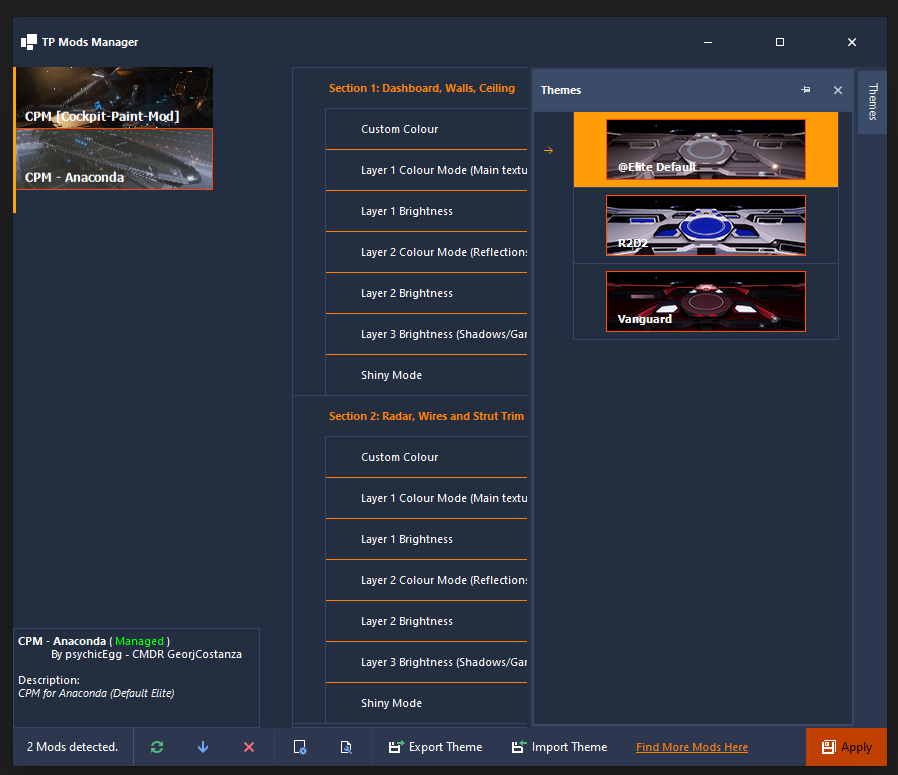898x775 pixels.
Task: Select Shiny Mode in Section 1
Action: (426, 375)
